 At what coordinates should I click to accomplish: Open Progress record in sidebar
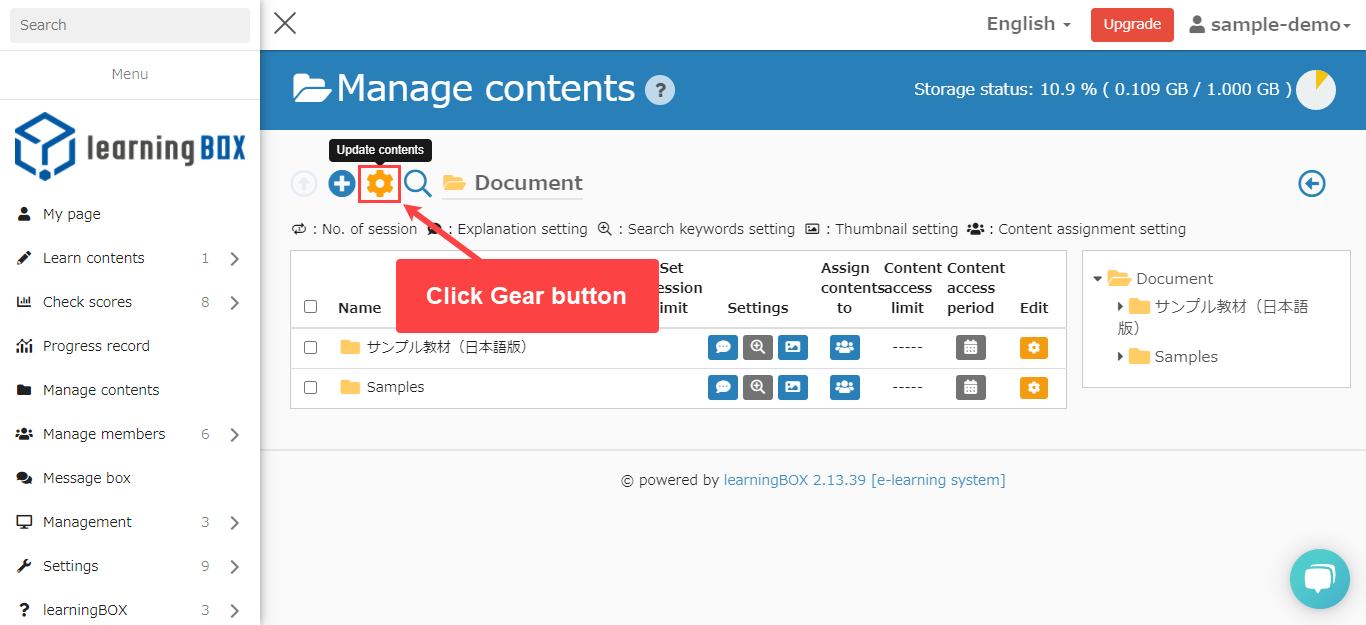[x=96, y=346]
